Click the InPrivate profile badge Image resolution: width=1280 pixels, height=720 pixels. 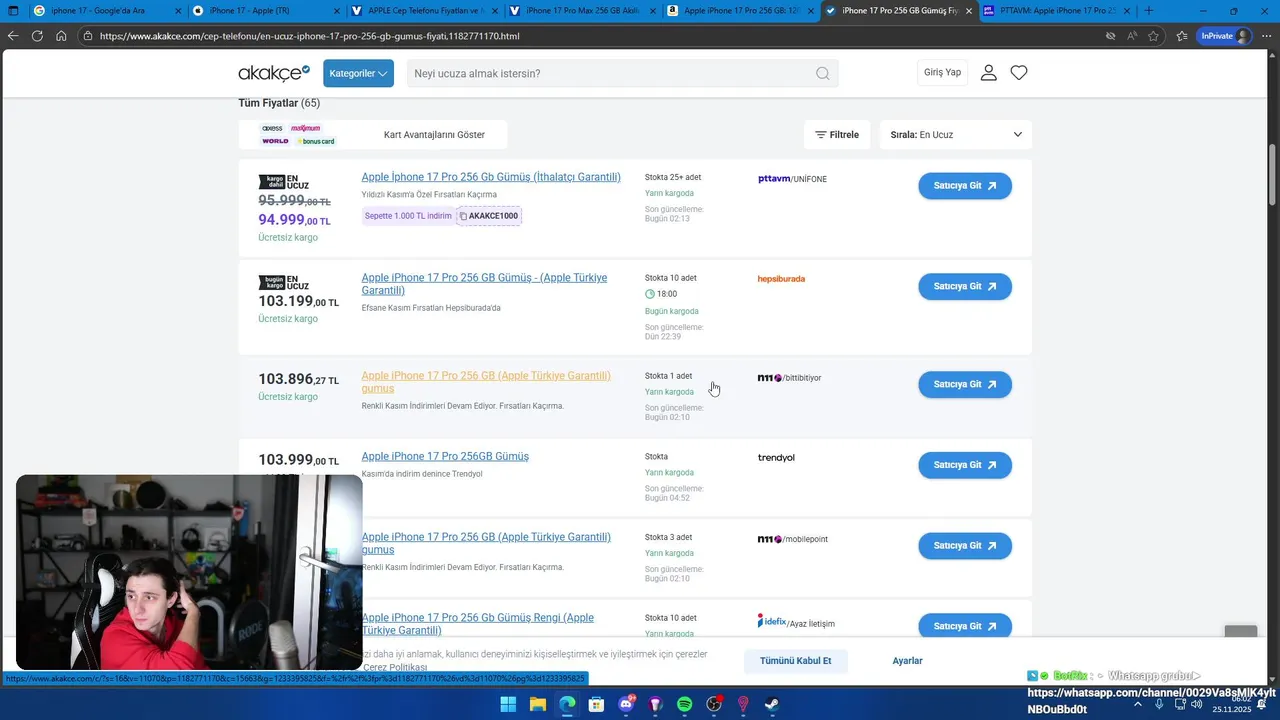coord(1225,36)
